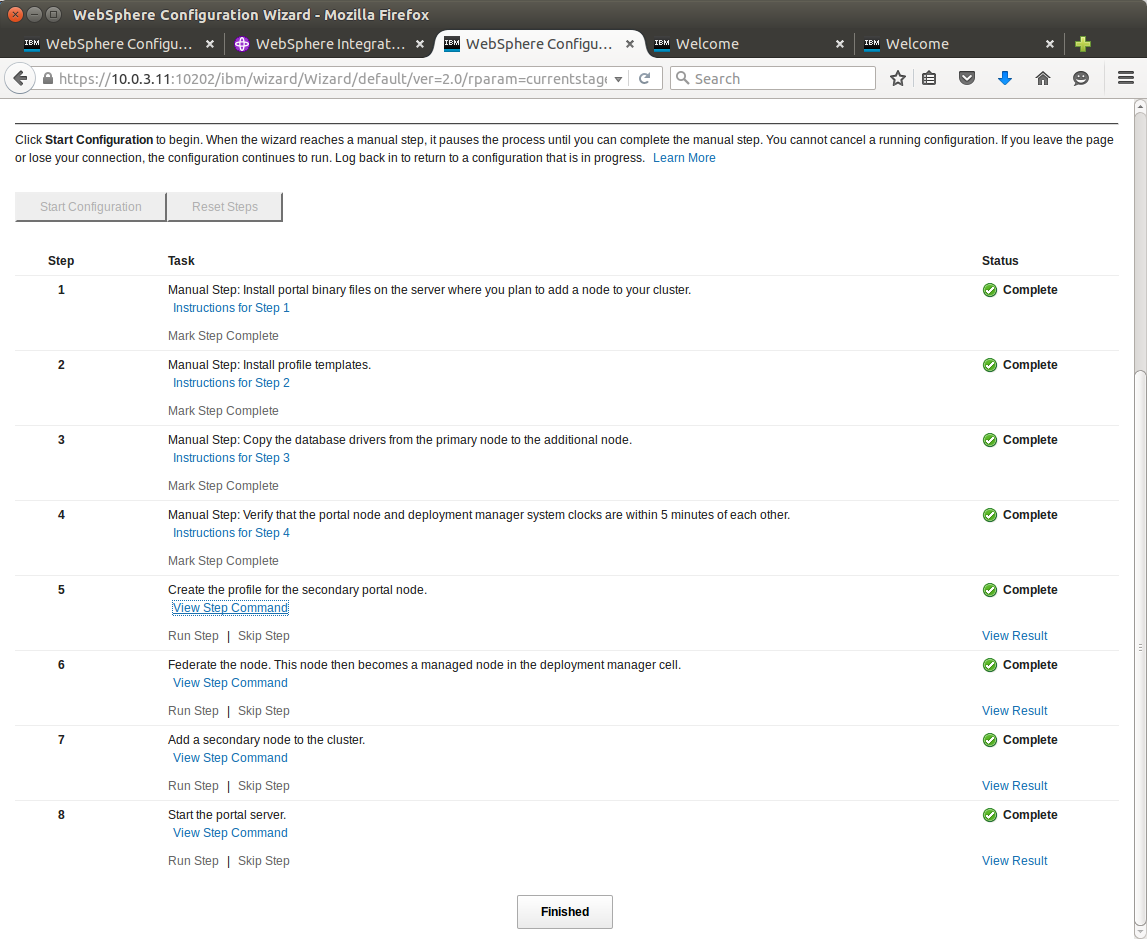The width and height of the screenshot is (1147, 939).
Task: Open the Learn More link
Action: point(684,158)
